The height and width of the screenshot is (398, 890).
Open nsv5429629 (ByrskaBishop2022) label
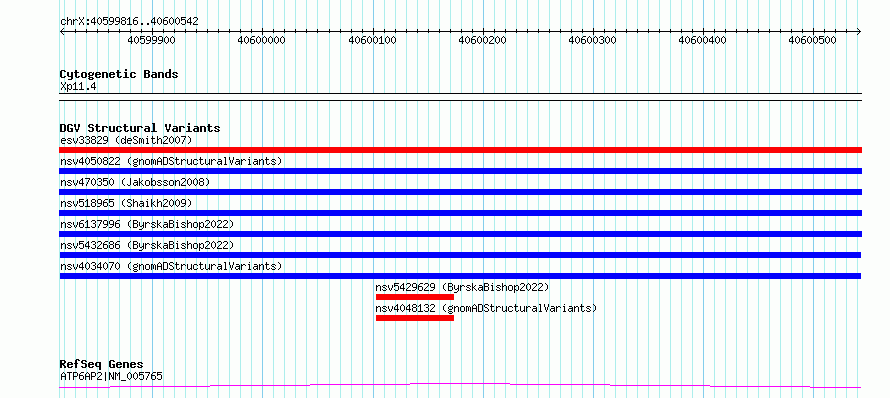pyautogui.click(x=462, y=287)
